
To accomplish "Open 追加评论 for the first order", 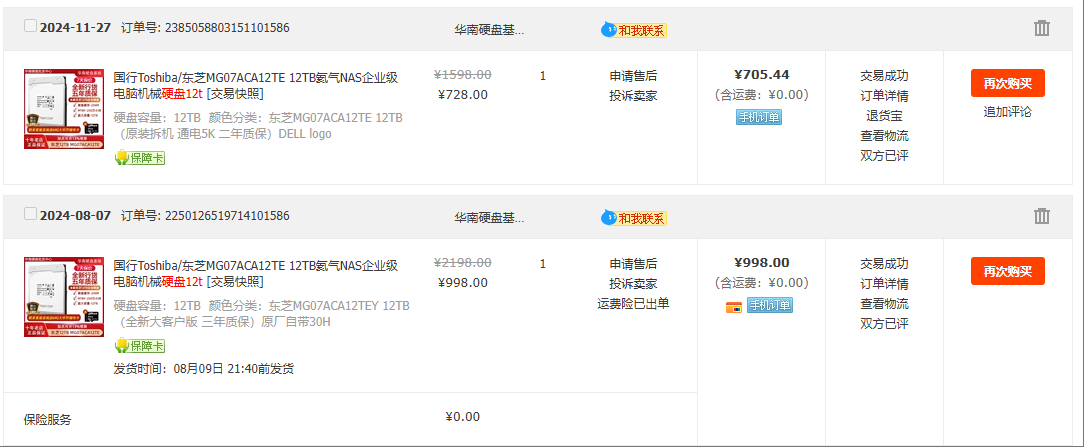I will 1007,112.
